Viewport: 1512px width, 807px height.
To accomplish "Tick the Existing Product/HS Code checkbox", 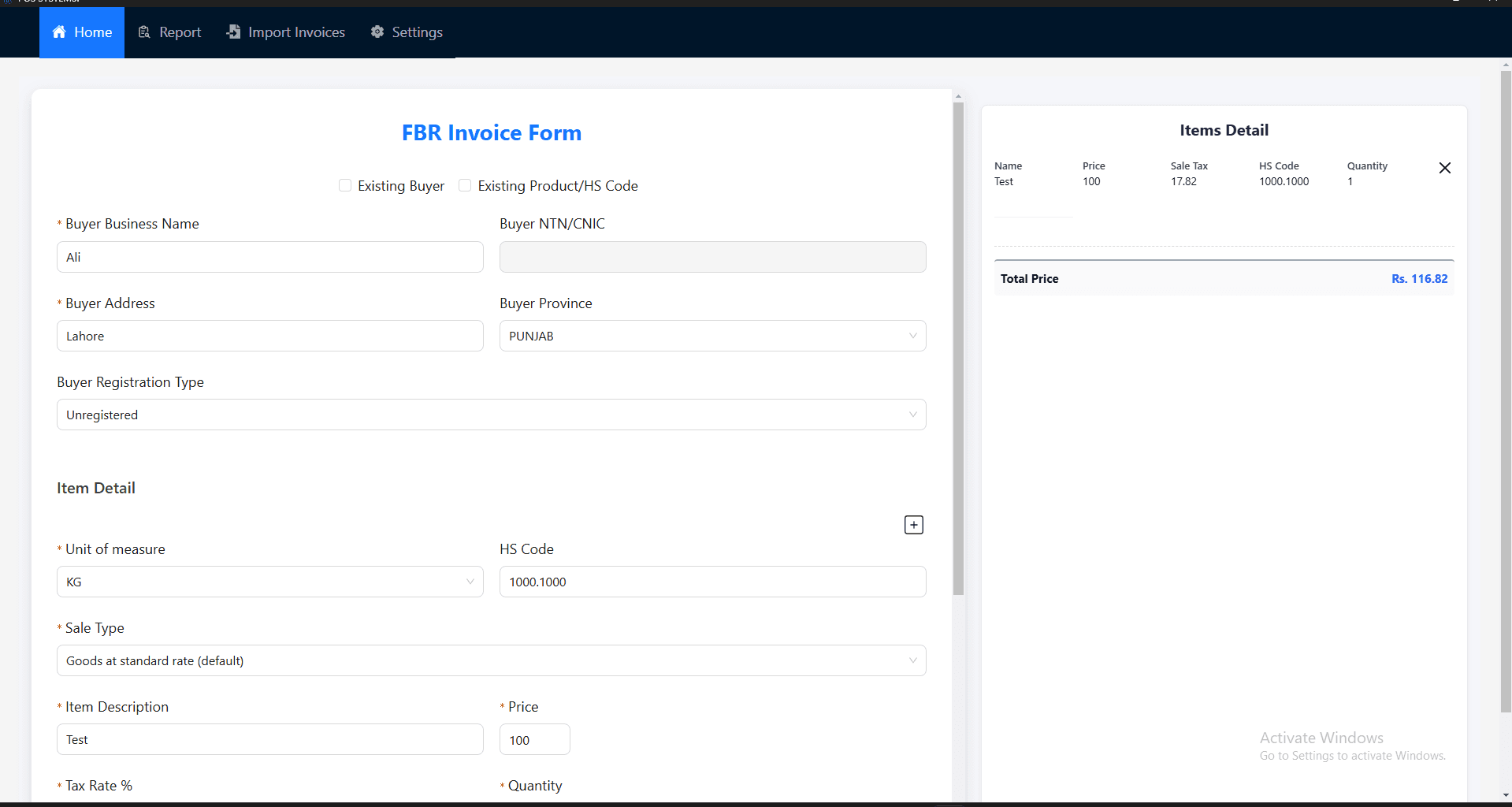I will (465, 186).
